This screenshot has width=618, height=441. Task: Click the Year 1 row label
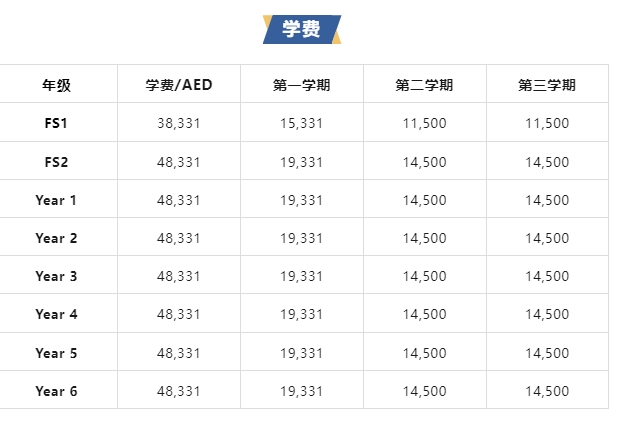[56, 200]
